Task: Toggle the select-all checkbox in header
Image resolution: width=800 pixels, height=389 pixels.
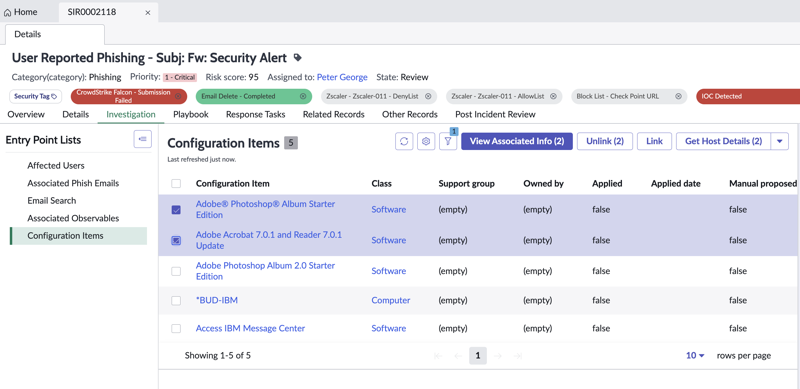Action: (176, 183)
